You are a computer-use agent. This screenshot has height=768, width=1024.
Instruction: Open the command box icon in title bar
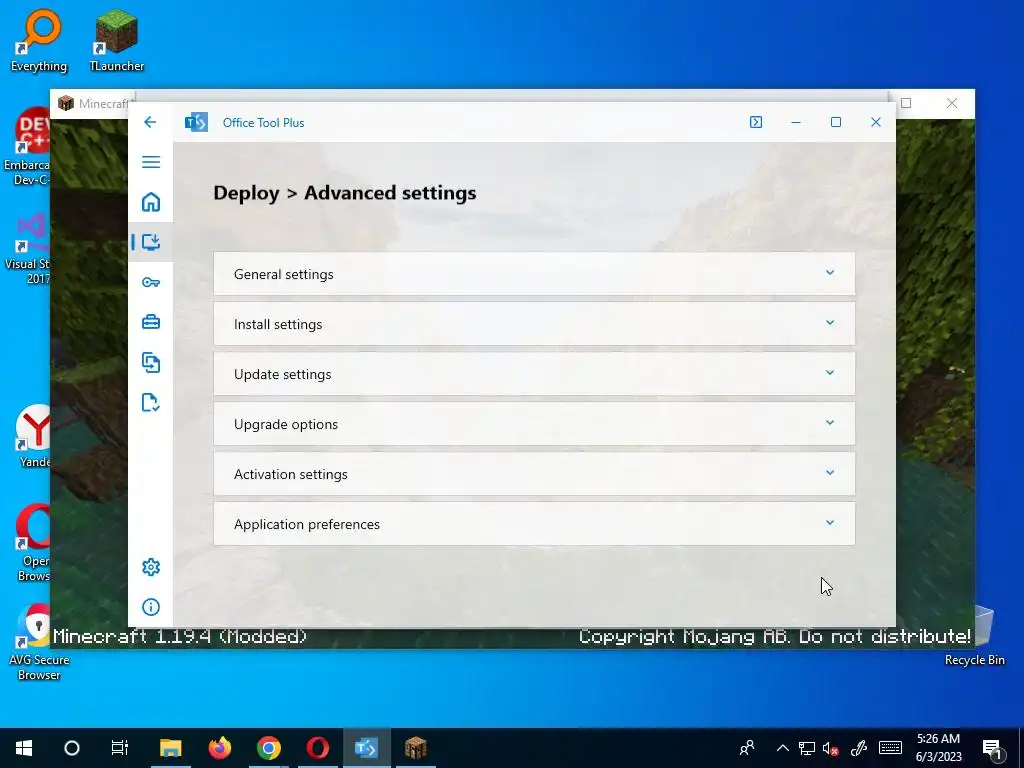tap(756, 122)
